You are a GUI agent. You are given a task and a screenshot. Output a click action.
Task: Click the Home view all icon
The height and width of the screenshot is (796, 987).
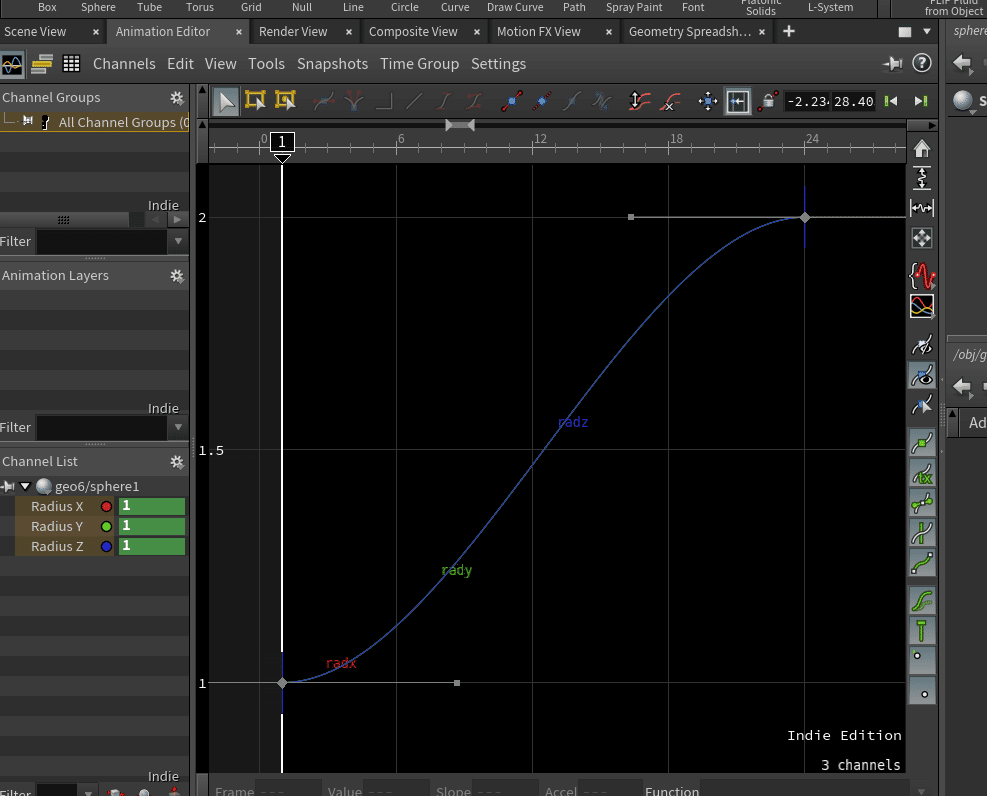[x=922, y=149]
